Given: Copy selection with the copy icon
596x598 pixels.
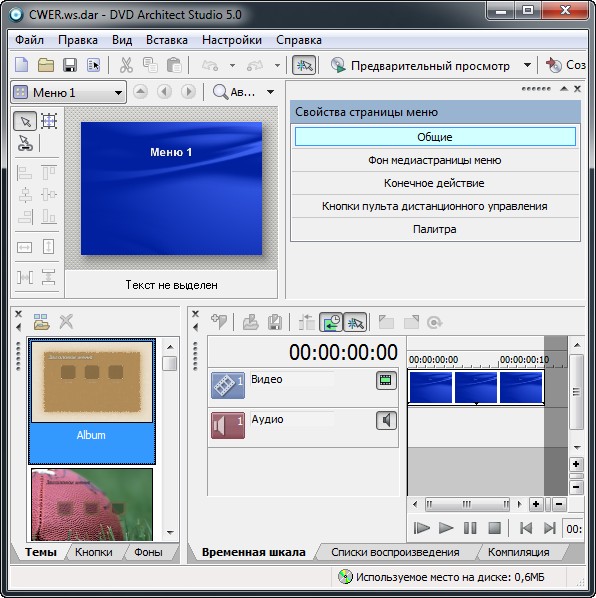Looking at the screenshot, I should click(150, 65).
